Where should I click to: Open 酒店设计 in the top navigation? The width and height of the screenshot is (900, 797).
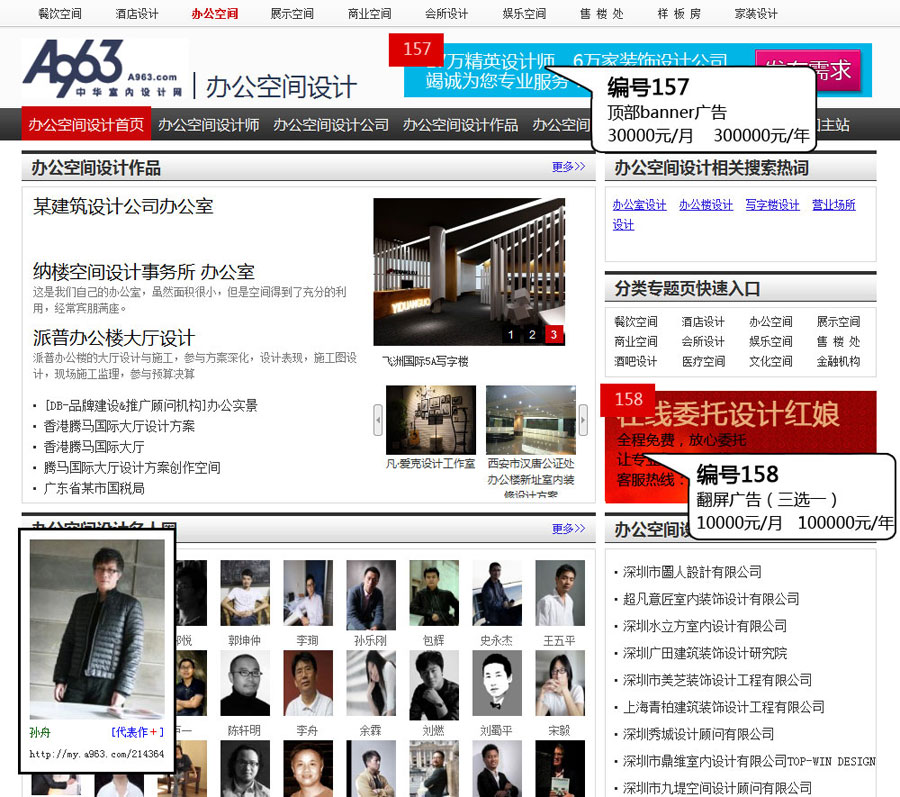(x=137, y=14)
